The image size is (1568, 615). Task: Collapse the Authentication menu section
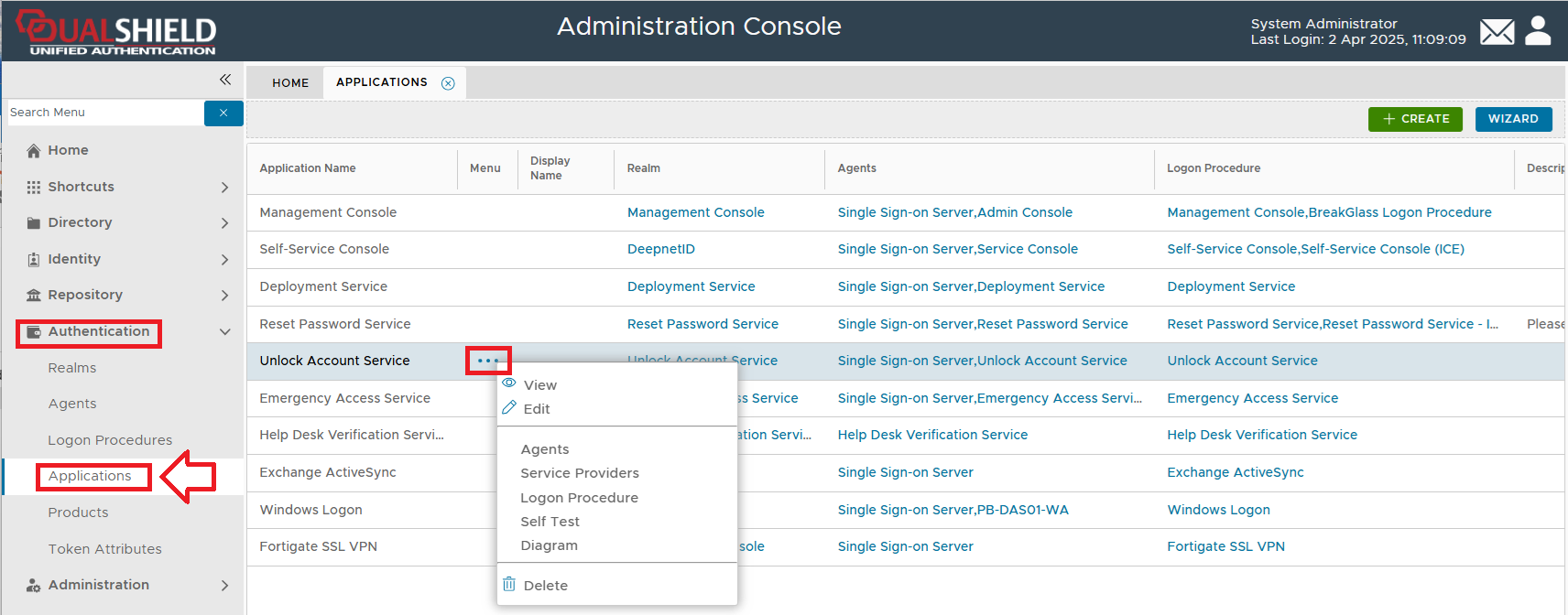click(225, 331)
